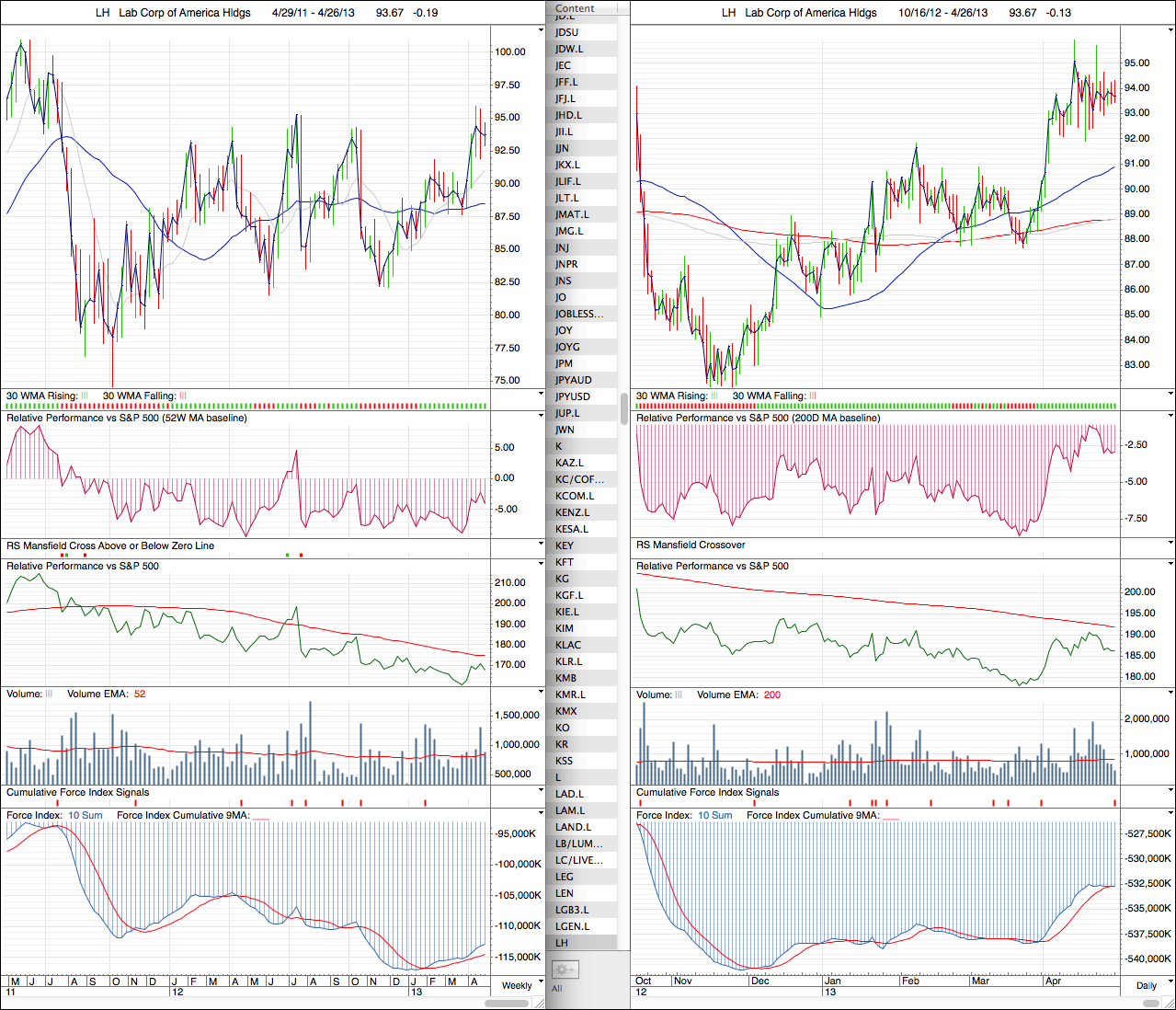The height and width of the screenshot is (1010, 1176).
Task: Click the All filter under the list
Action: (556, 988)
